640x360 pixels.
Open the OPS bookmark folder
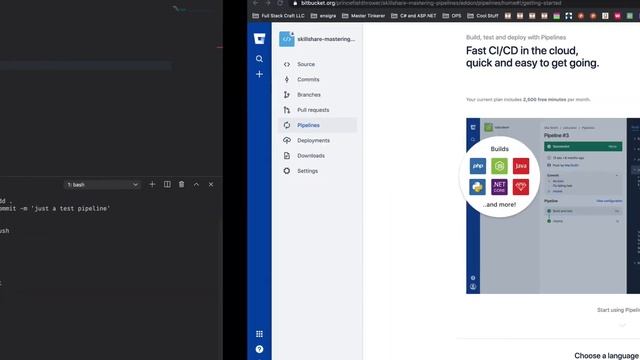452,16
